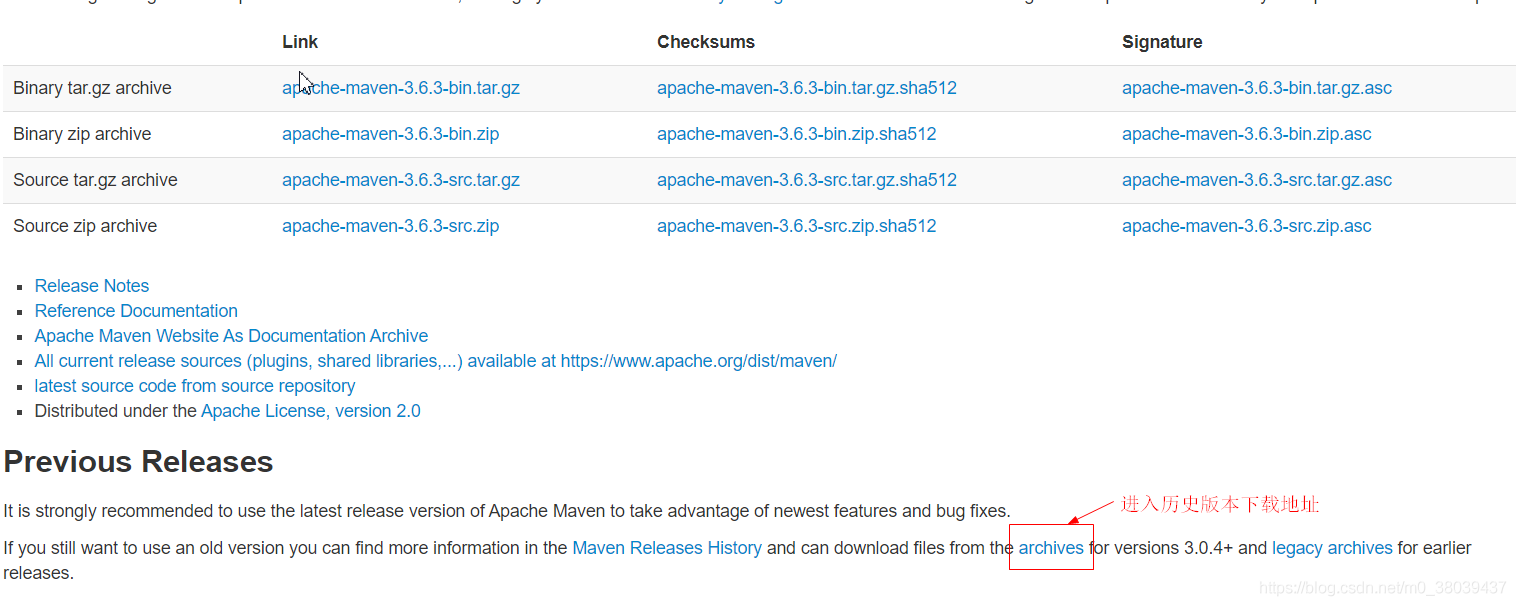Open Reference Documentation link
The height and width of the screenshot is (606, 1516).
tap(136, 311)
